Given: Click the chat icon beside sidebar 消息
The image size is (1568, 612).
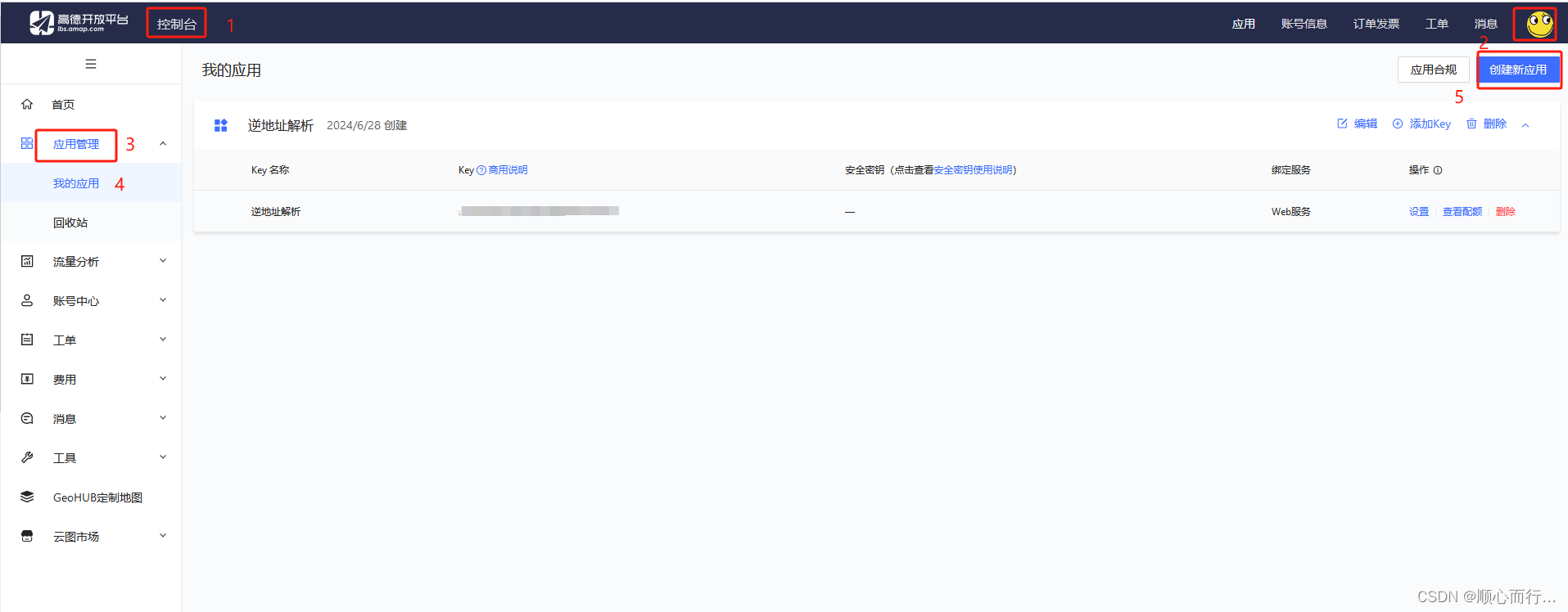Looking at the screenshot, I should point(27,418).
